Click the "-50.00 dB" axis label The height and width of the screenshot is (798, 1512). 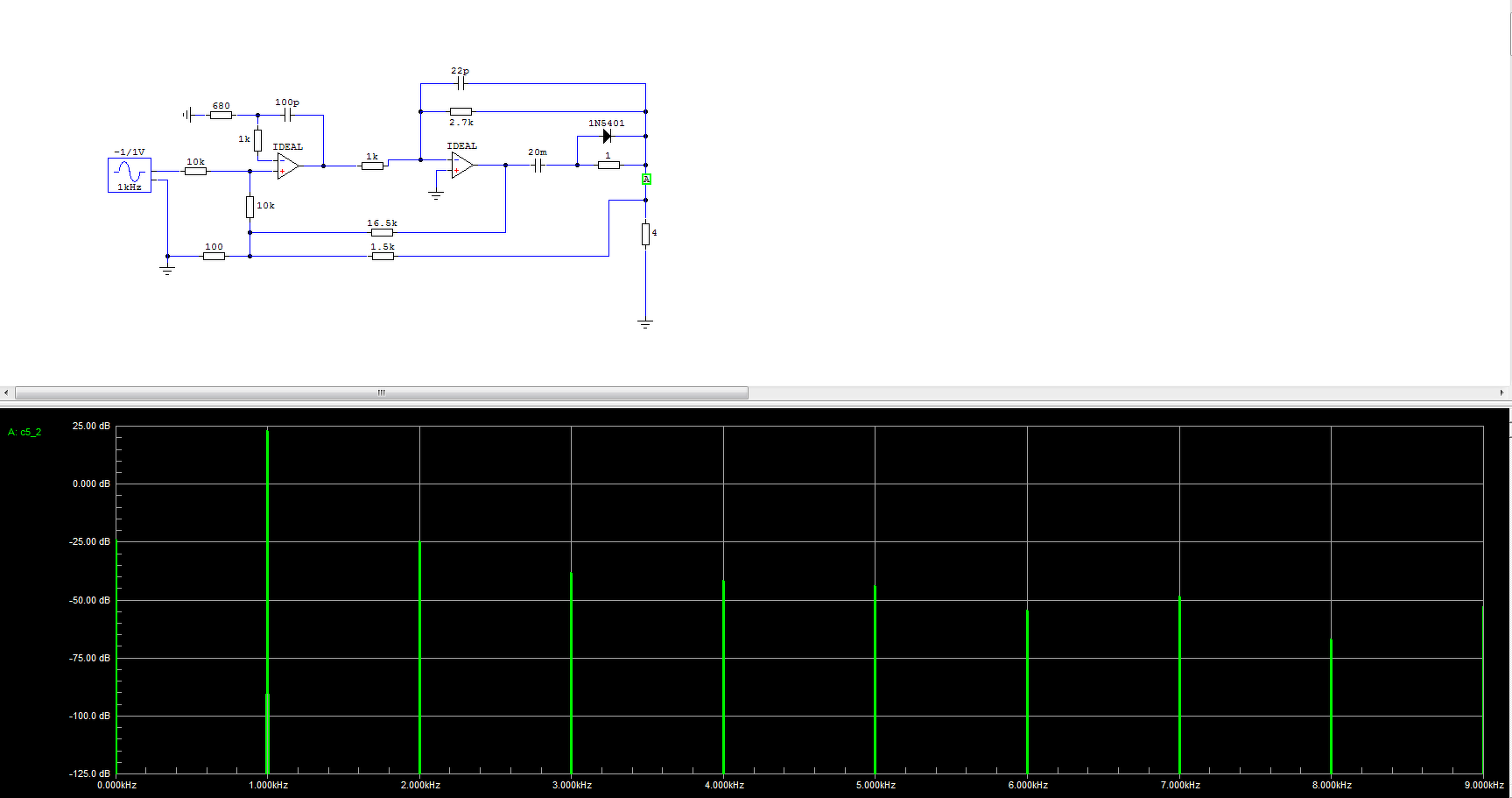pyautogui.click(x=90, y=600)
